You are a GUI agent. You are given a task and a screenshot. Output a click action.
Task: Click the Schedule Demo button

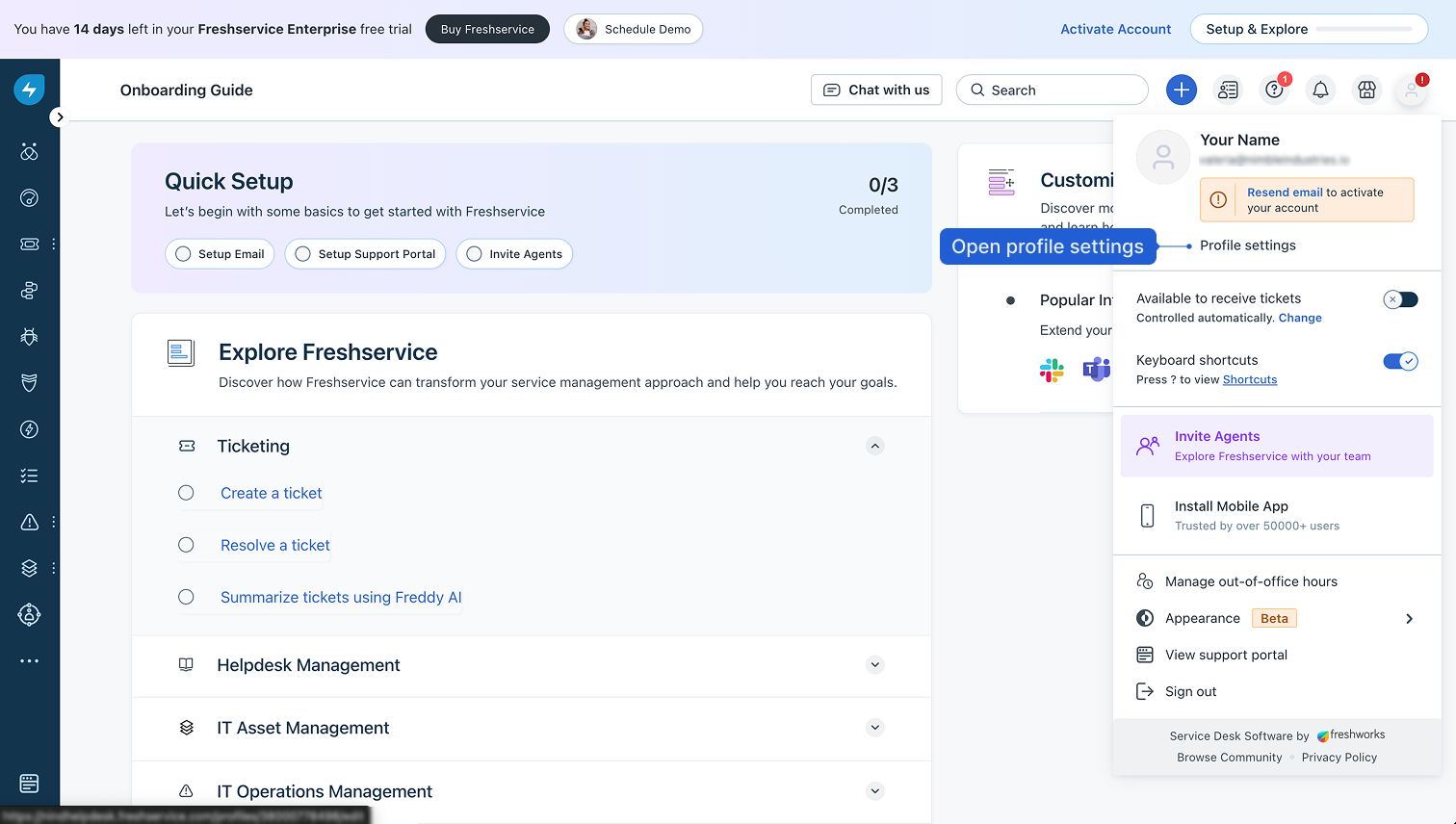633,29
